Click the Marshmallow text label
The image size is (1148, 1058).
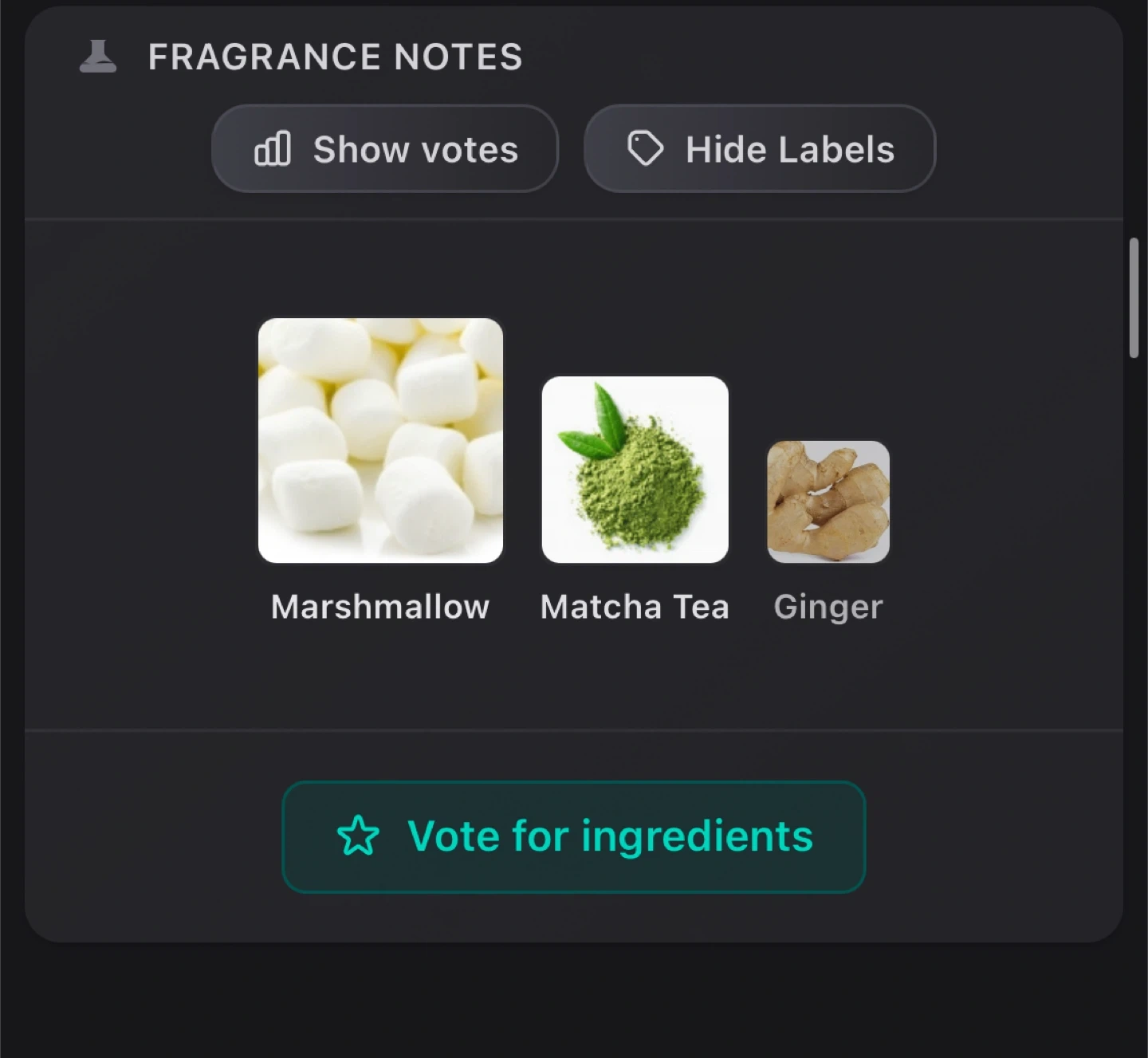pos(380,607)
